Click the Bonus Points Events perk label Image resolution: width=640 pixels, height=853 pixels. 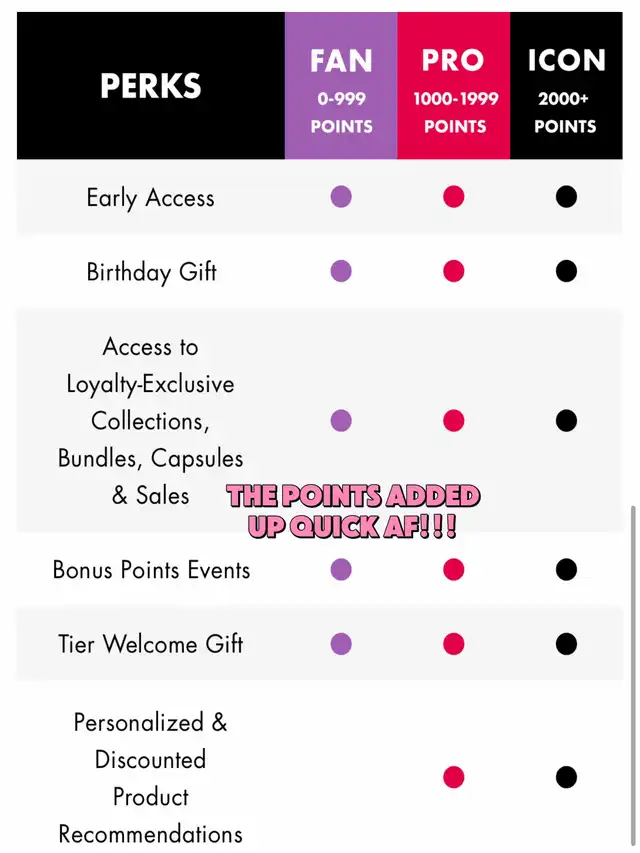151,570
